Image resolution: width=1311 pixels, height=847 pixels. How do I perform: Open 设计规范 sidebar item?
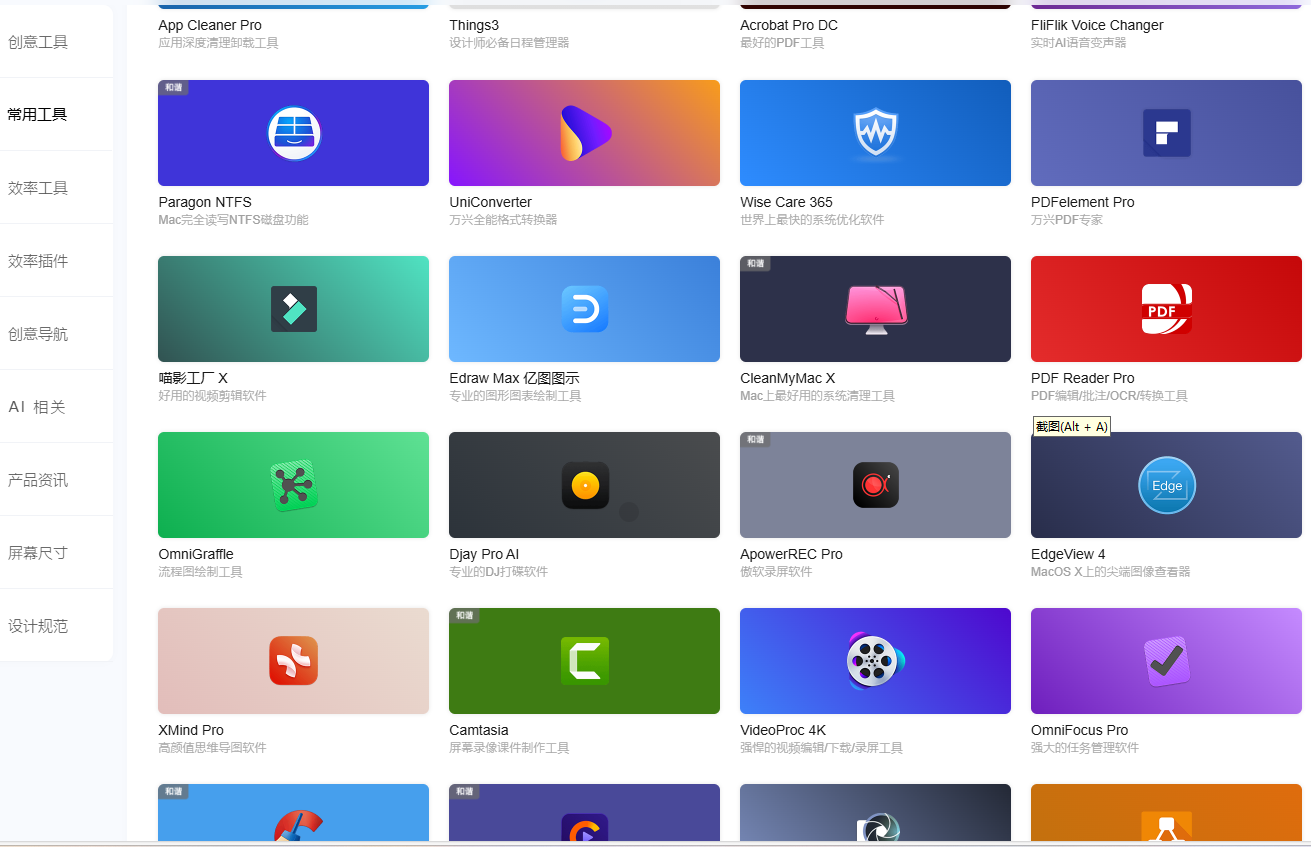click(38, 626)
